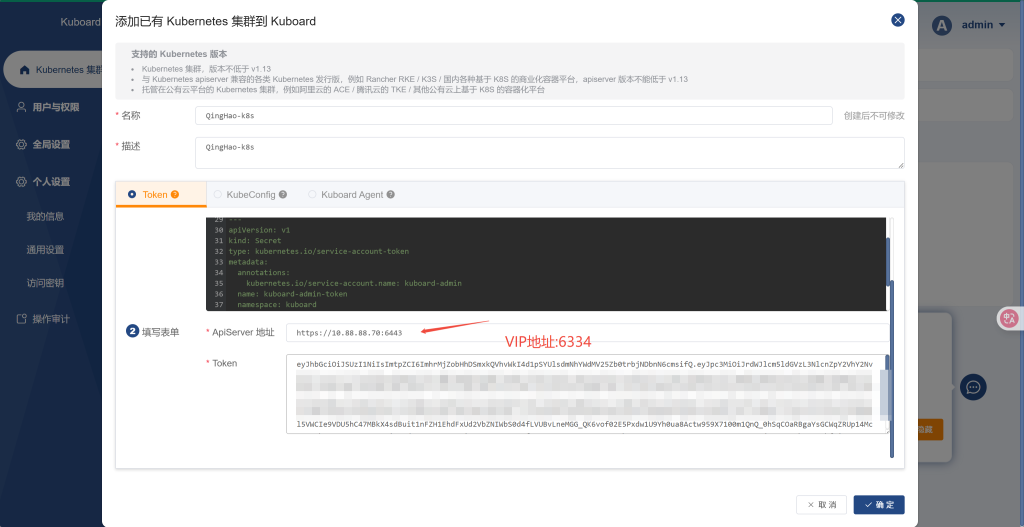The width and height of the screenshot is (1024, 527).
Task: Click the 全局设置 gear icon
Action: pos(21,145)
